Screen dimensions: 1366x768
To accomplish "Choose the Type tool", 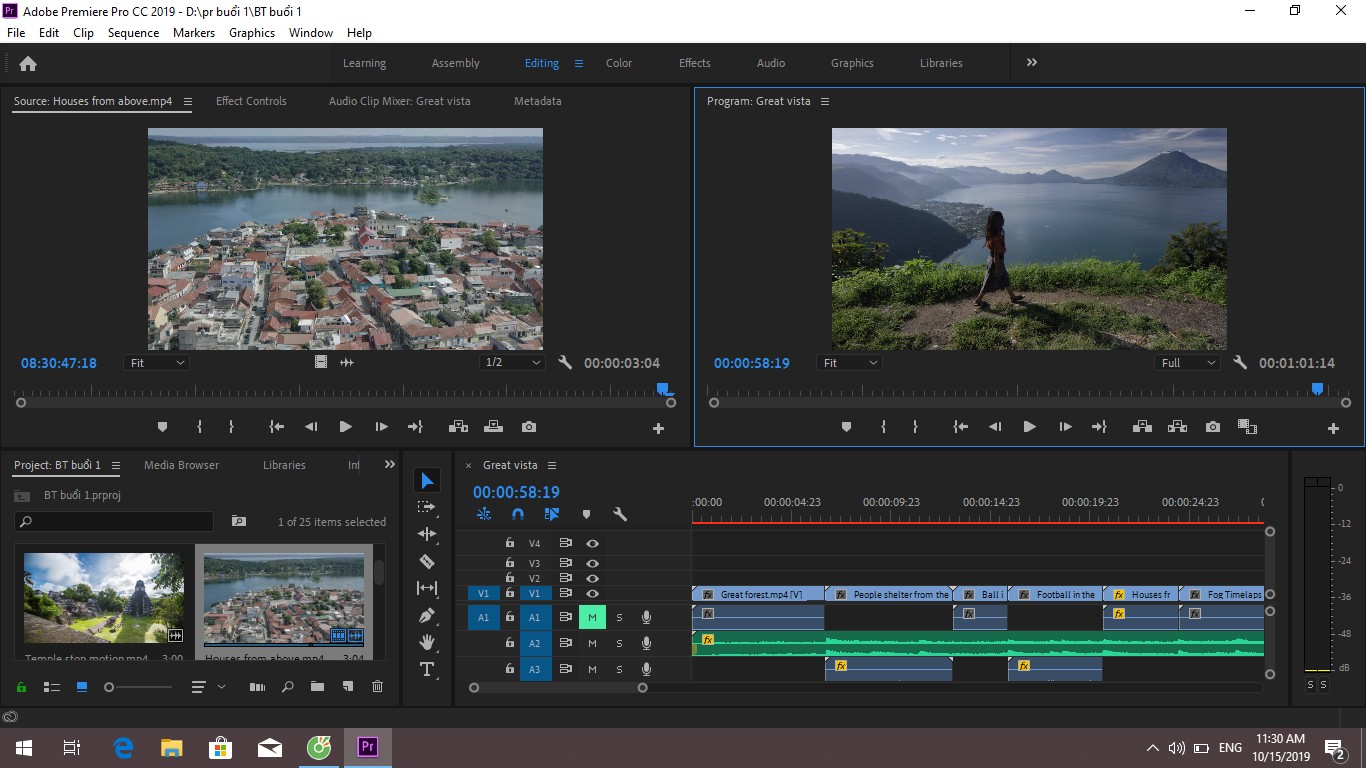I will (x=427, y=669).
